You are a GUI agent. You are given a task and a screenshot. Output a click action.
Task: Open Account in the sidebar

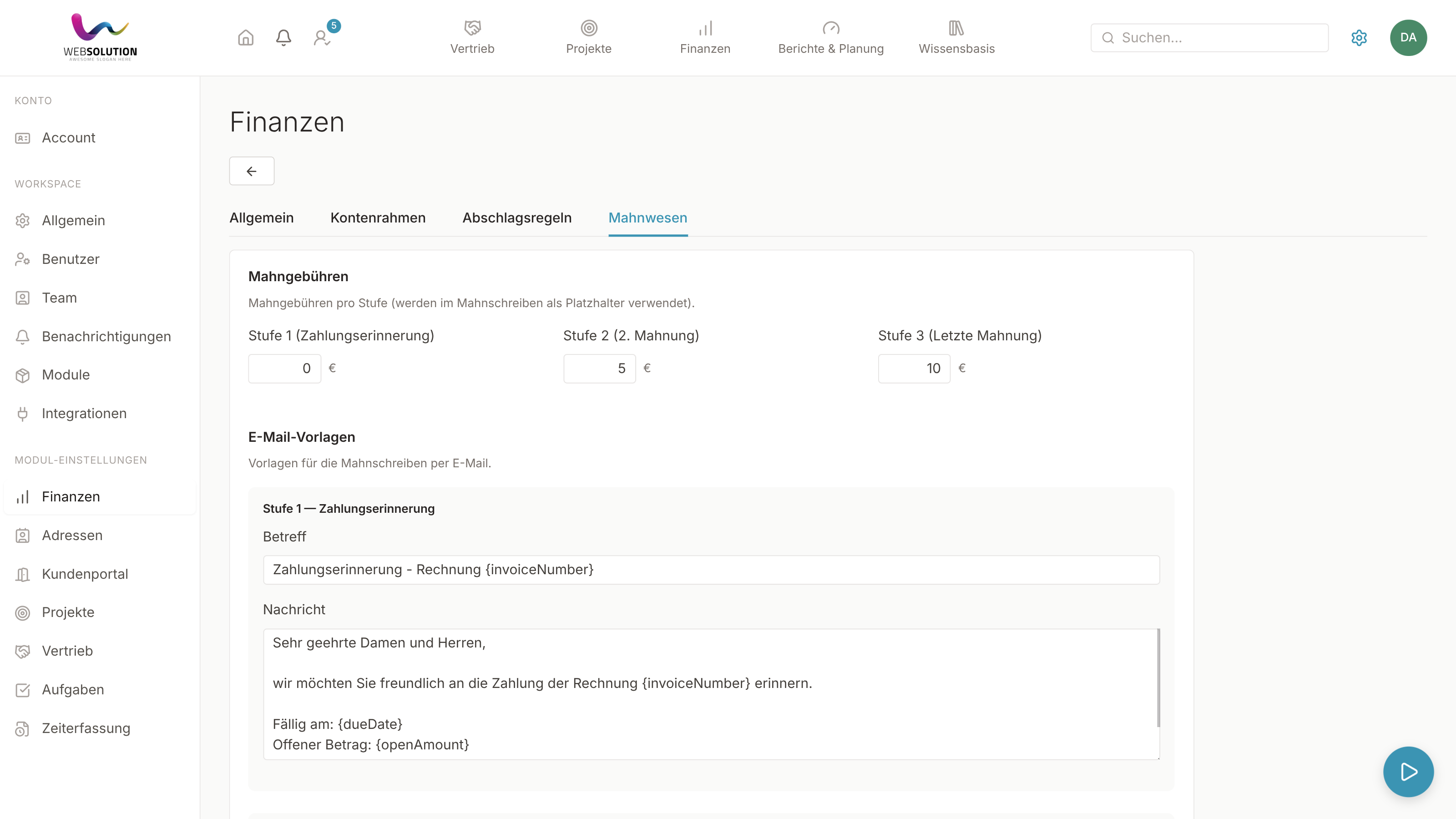coord(100,138)
